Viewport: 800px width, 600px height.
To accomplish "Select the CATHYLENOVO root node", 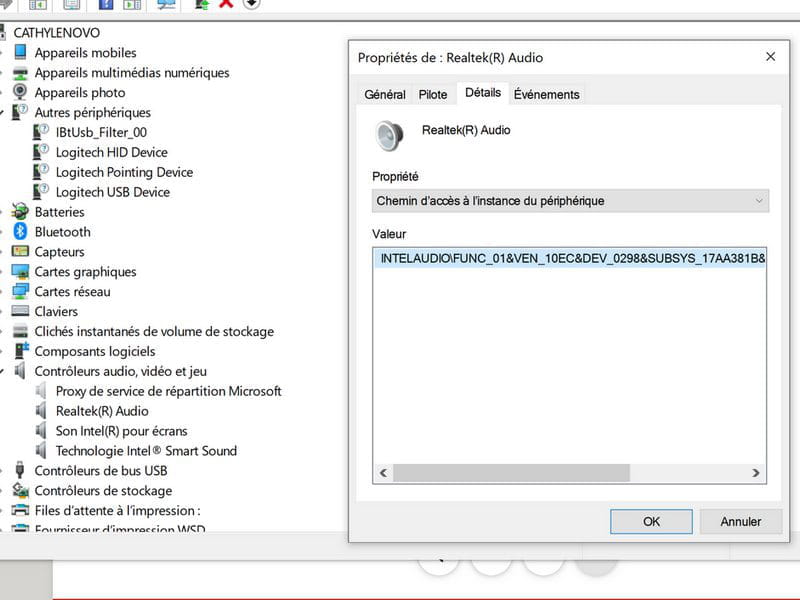I will (x=57, y=33).
